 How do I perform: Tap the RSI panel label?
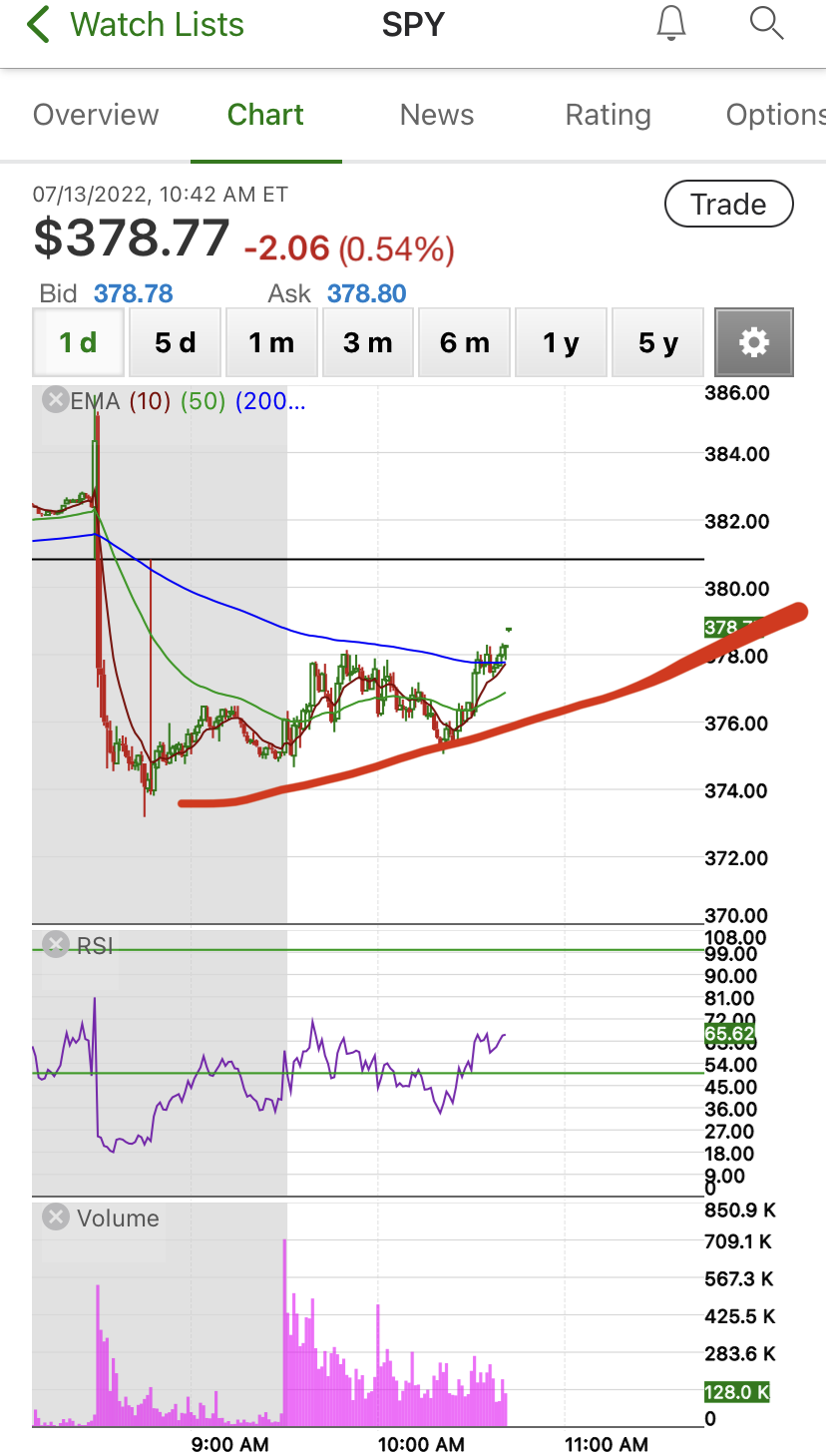pyautogui.click(x=95, y=945)
